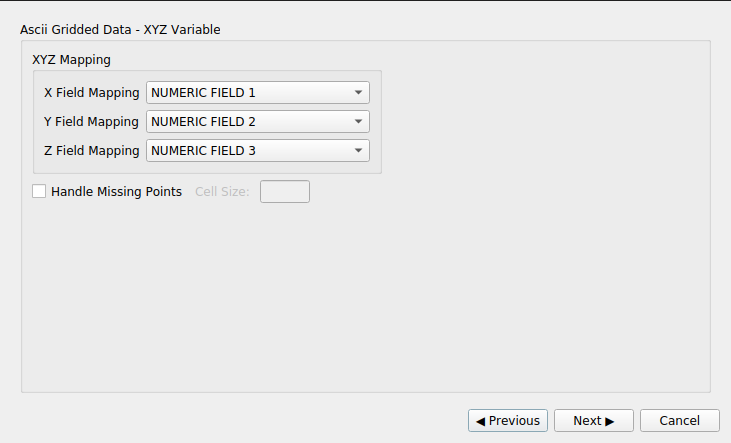Click the down arrow beside NUMERIC FIELD 1
The image size is (731, 443).
[x=358, y=93]
